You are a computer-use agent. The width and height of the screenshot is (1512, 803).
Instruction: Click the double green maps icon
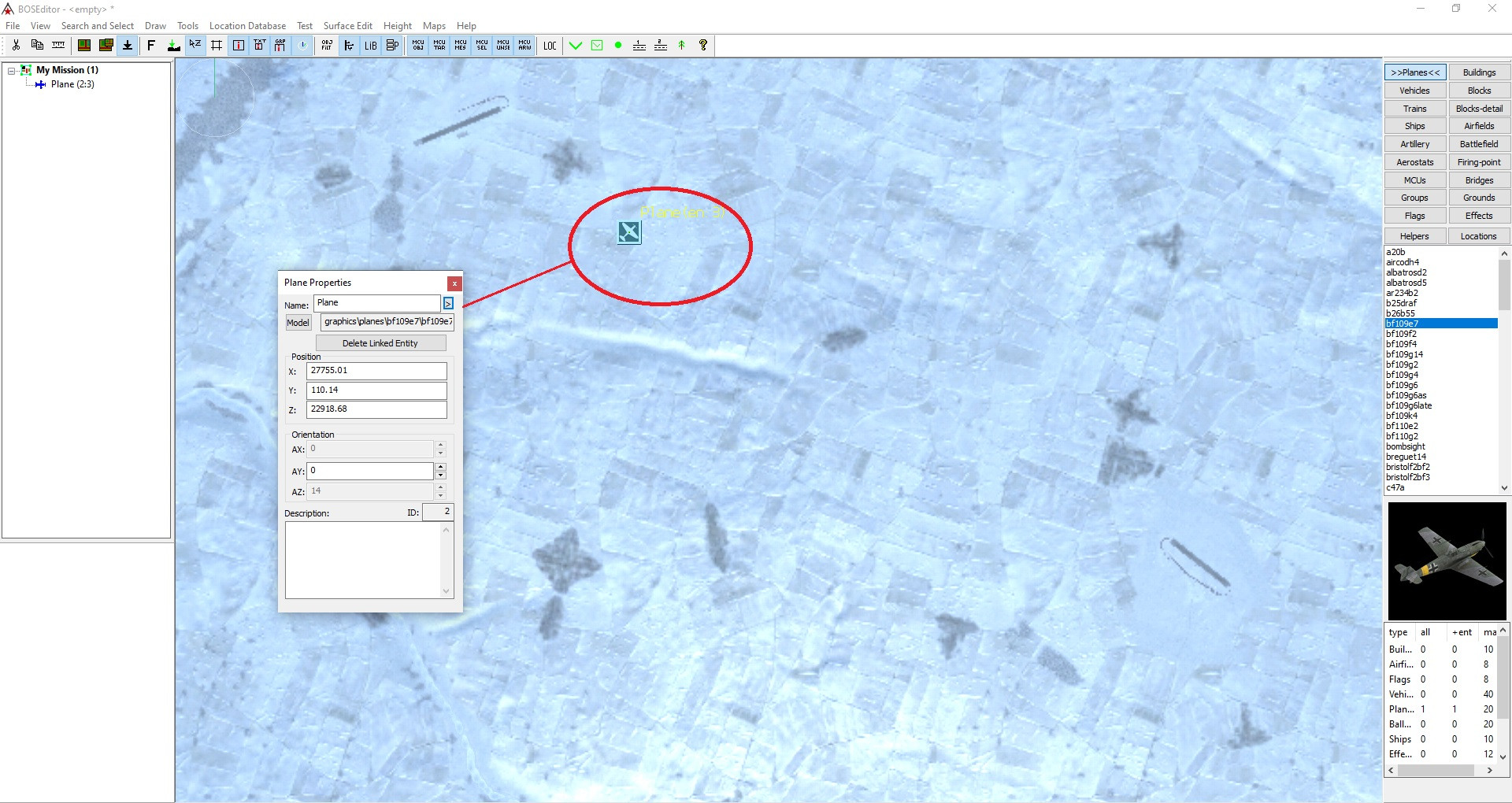tap(106, 45)
